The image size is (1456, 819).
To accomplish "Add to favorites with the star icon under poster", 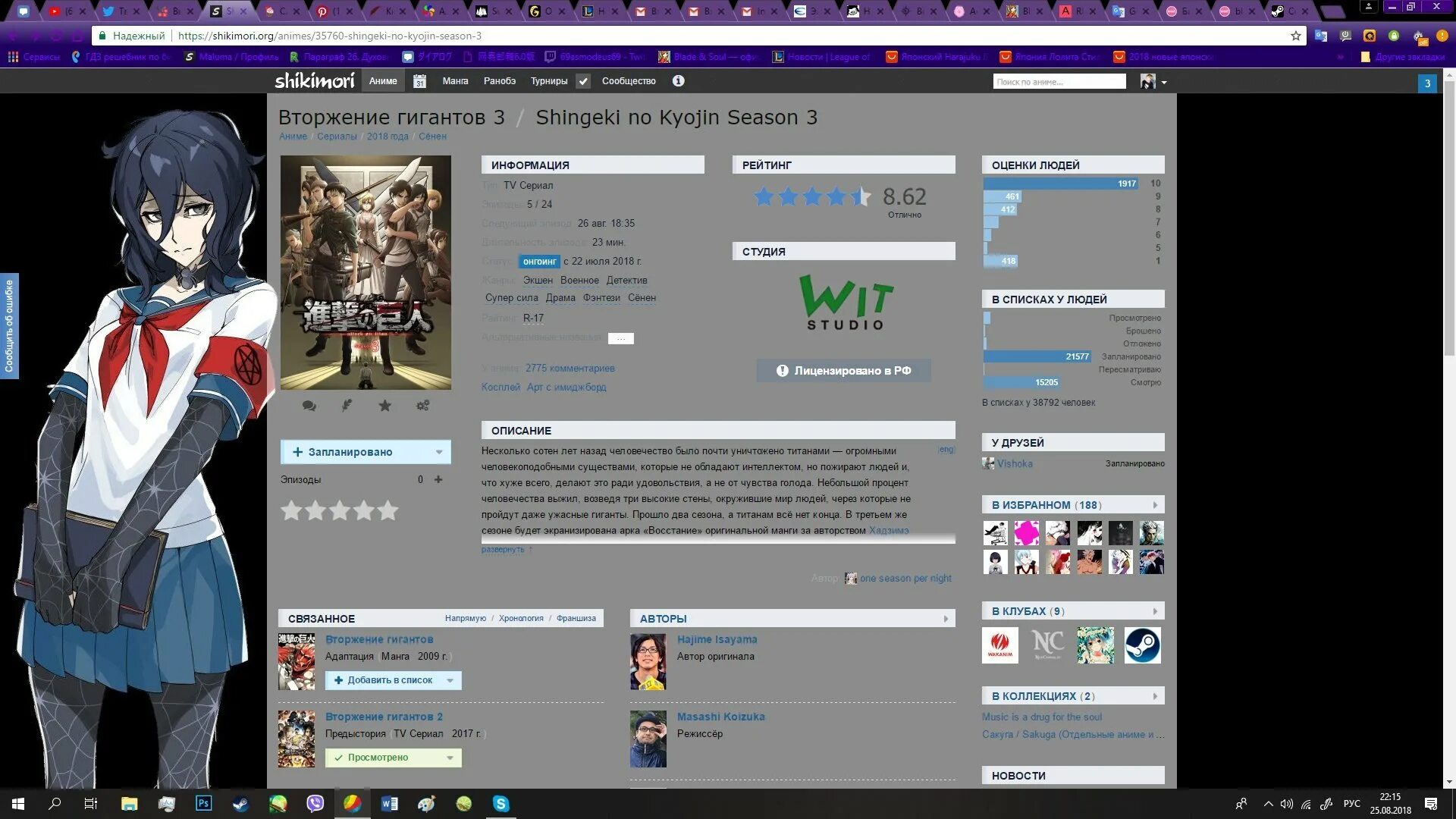I will 385,406.
